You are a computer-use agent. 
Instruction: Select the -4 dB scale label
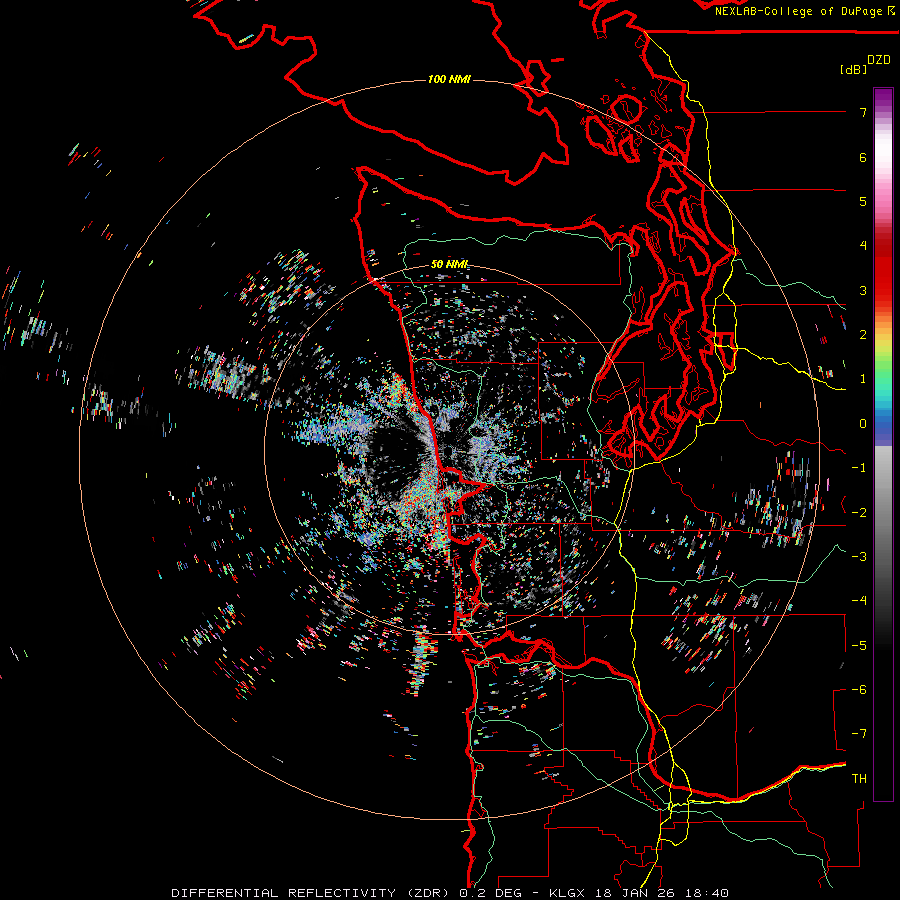[x=859, y=601]
